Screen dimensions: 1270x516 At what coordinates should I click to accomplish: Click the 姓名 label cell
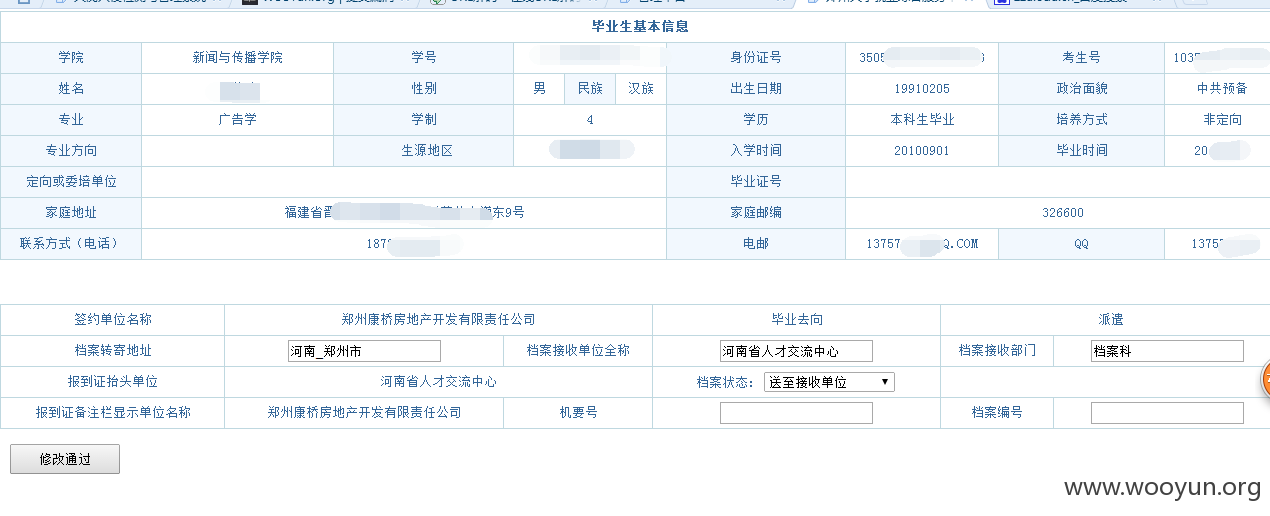(71, 89)
